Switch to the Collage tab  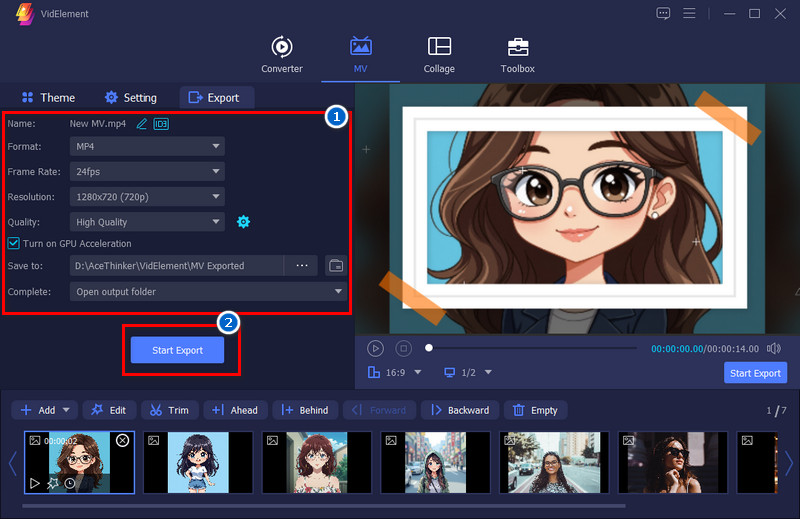pyautogui.click(x=439, y=55)
